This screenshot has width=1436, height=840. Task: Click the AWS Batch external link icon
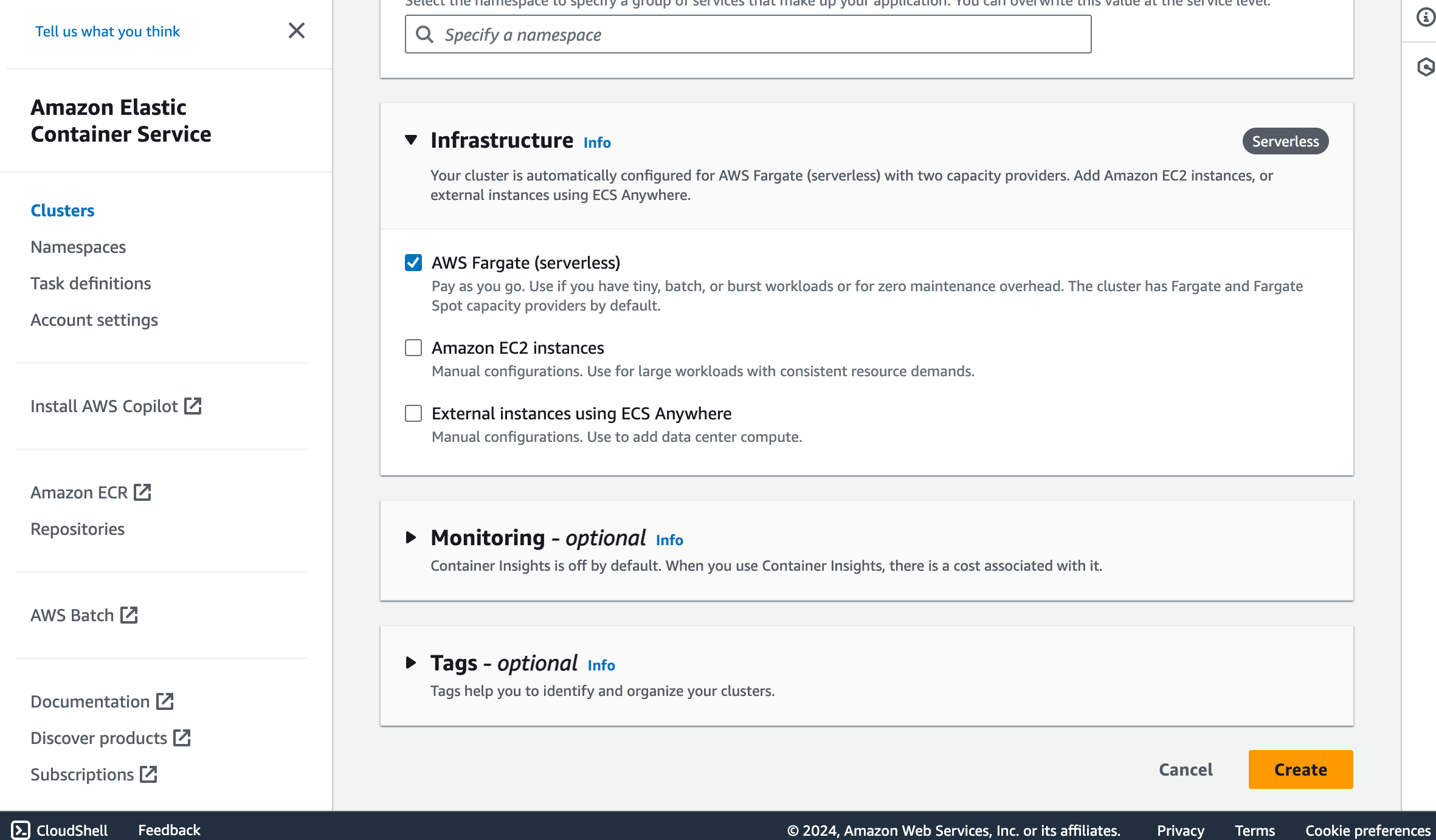[x=129, y=615]
